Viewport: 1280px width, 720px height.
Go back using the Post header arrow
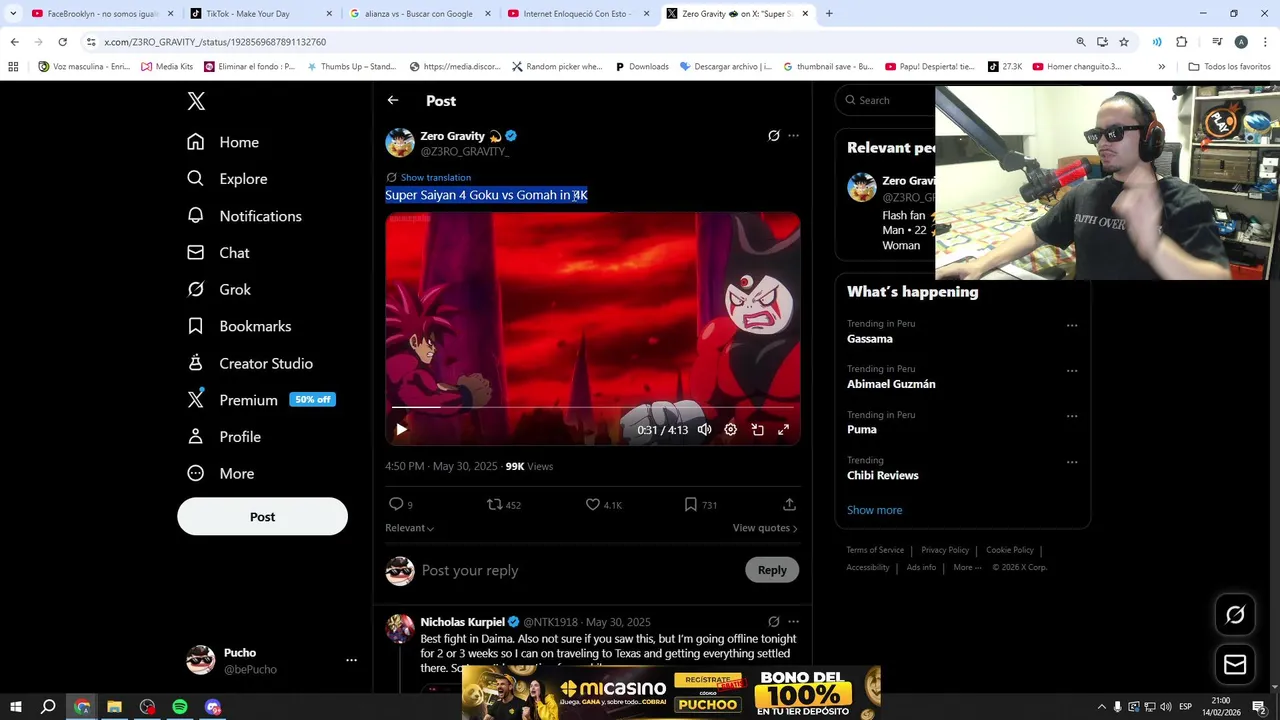pos(393,100)
